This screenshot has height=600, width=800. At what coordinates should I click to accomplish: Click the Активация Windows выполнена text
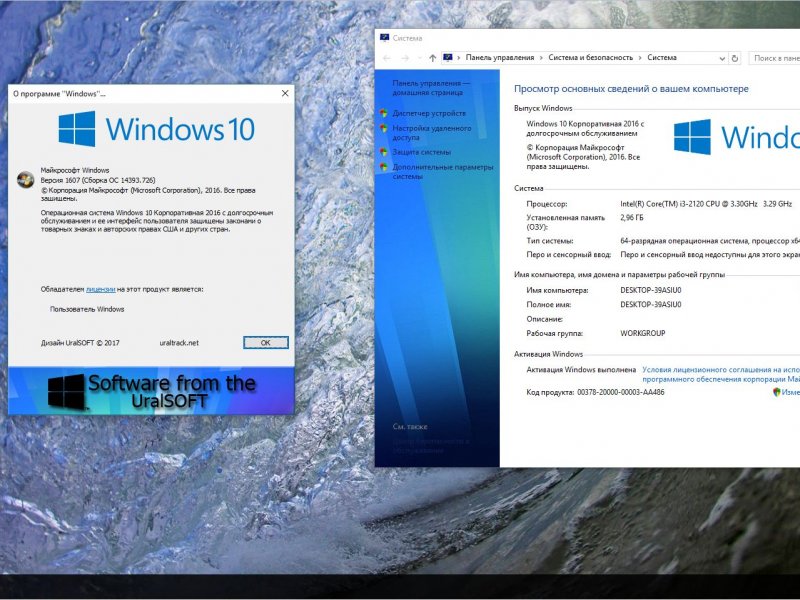tap(581, 370)
